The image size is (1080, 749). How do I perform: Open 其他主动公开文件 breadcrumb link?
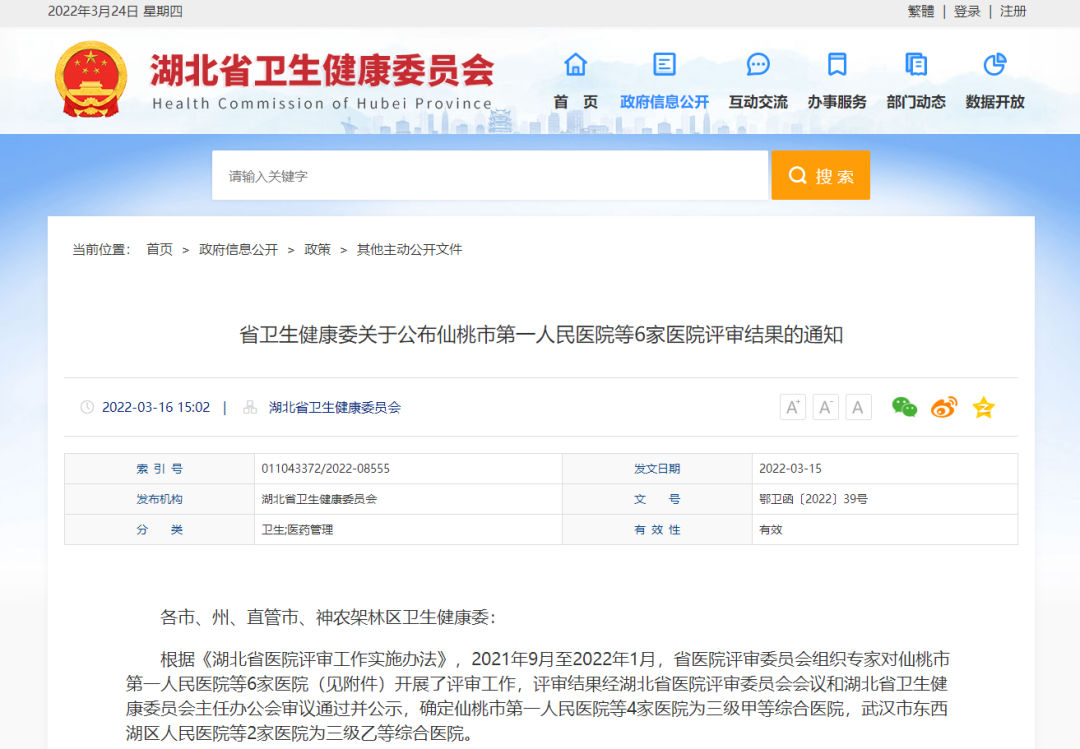point(409,249)
